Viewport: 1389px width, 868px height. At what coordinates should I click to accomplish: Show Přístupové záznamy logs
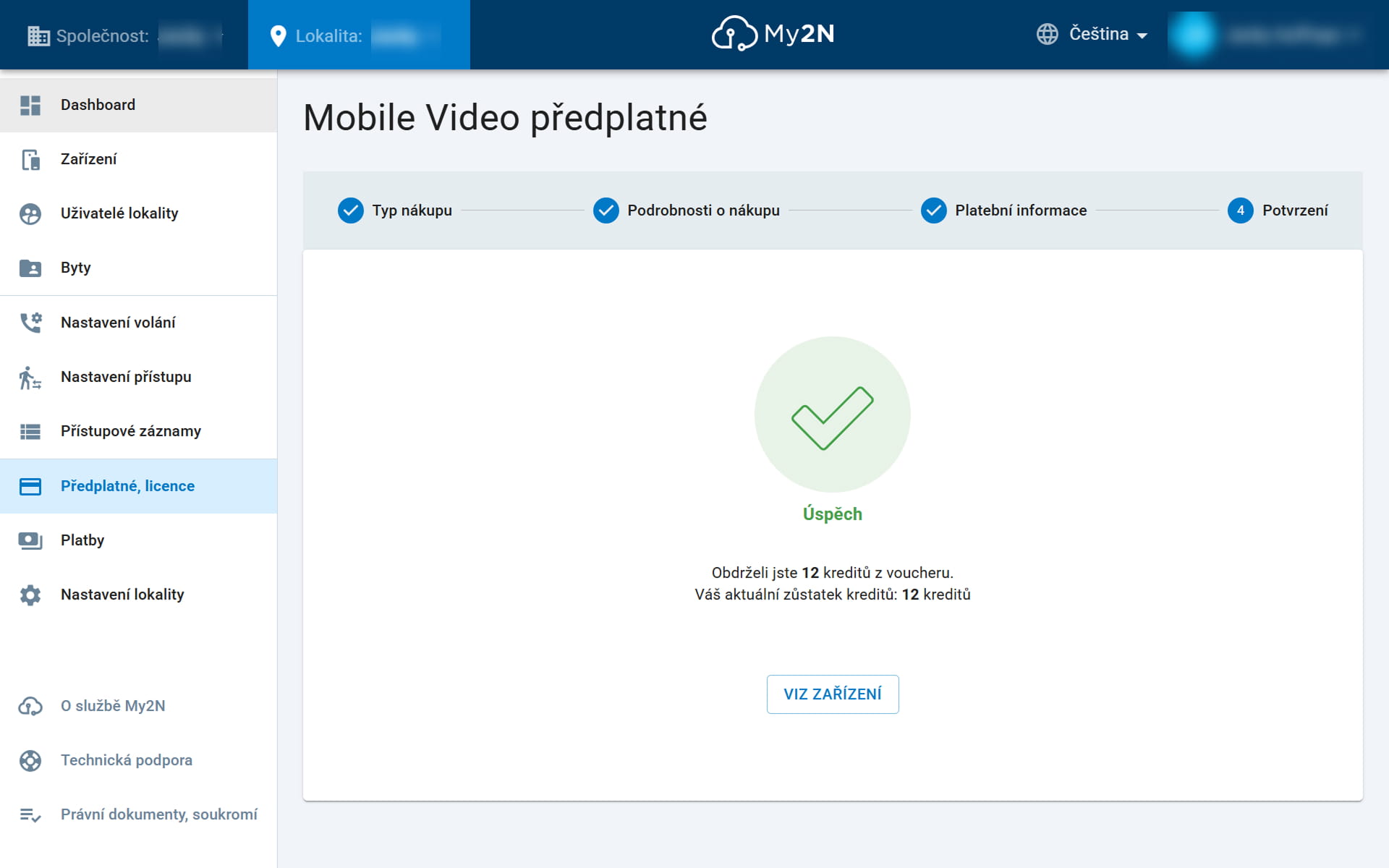(x=138, y=431)
